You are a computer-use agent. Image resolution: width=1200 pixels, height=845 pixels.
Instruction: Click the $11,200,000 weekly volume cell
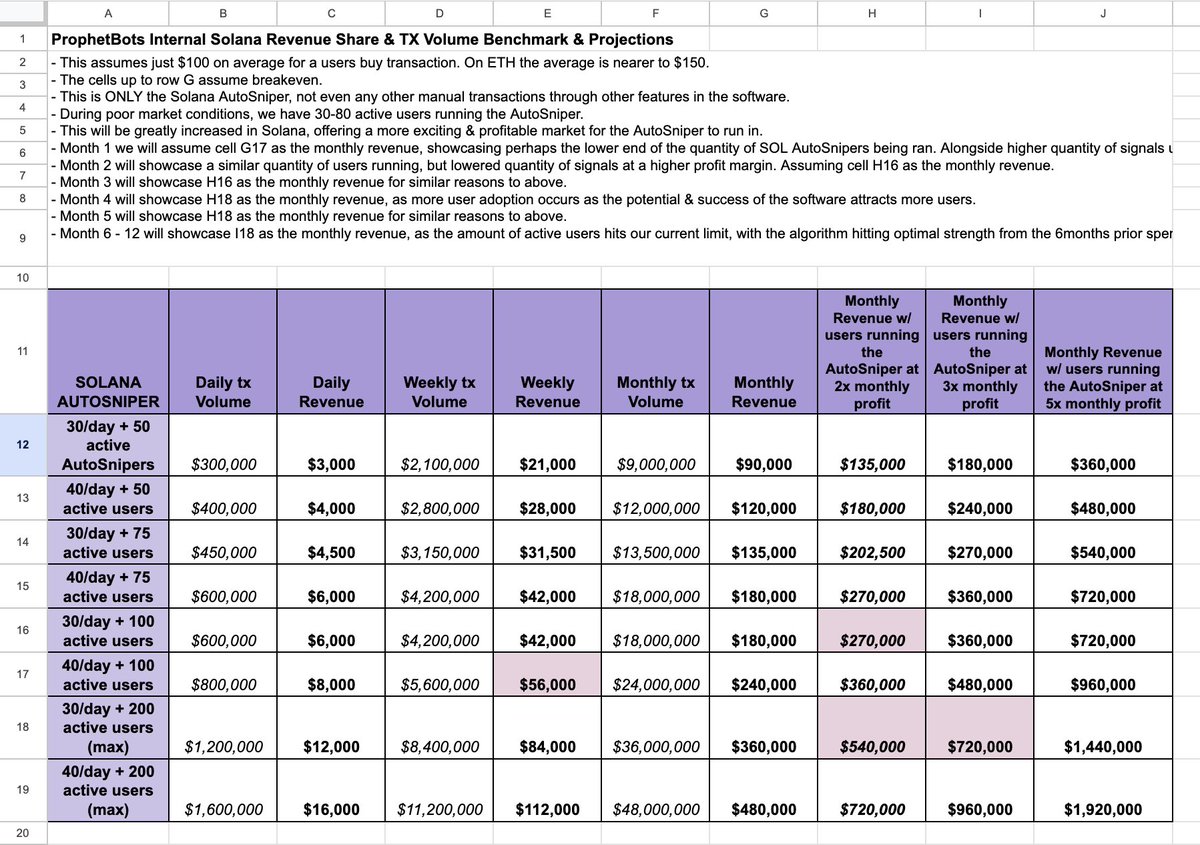click(x=439, y=791)
